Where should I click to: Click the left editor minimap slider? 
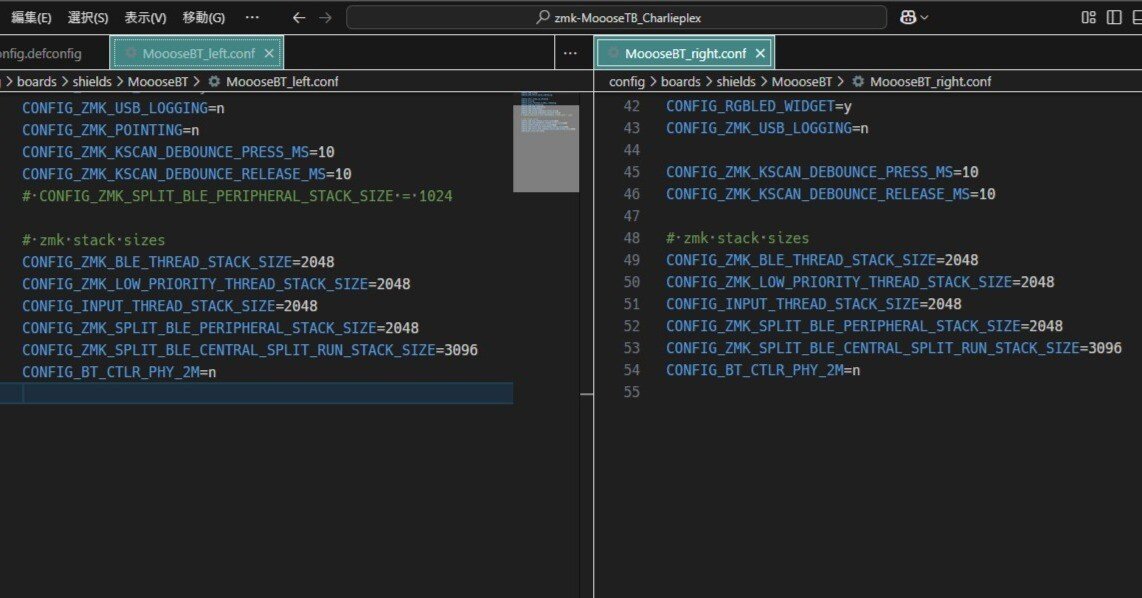coord(546,149)
